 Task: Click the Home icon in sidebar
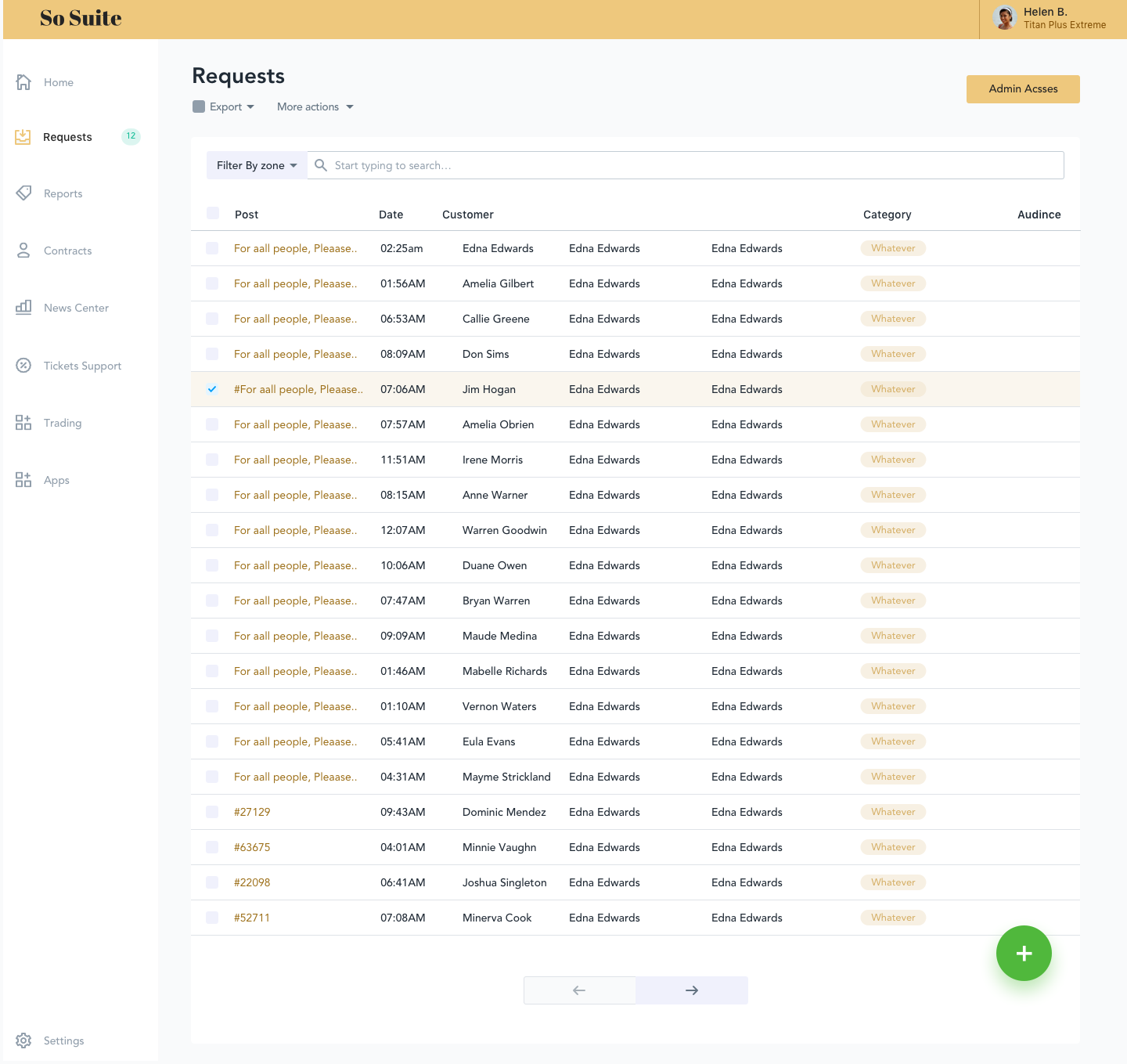[x=23, y=82]
